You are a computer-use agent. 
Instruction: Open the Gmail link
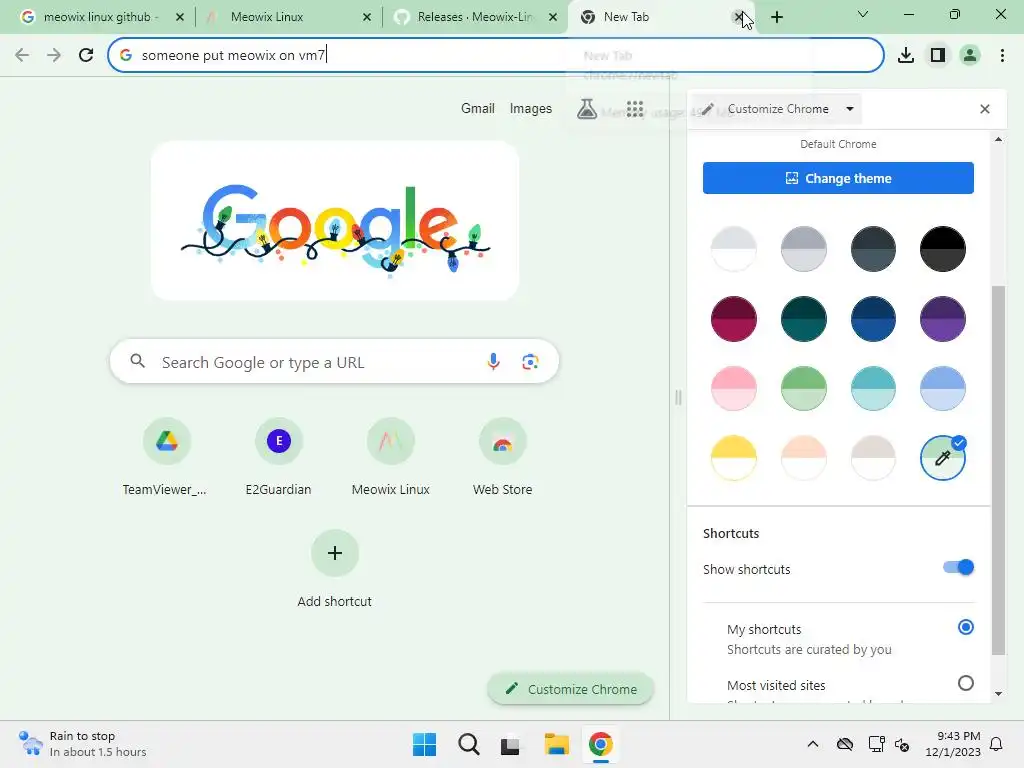click(477, 108)
